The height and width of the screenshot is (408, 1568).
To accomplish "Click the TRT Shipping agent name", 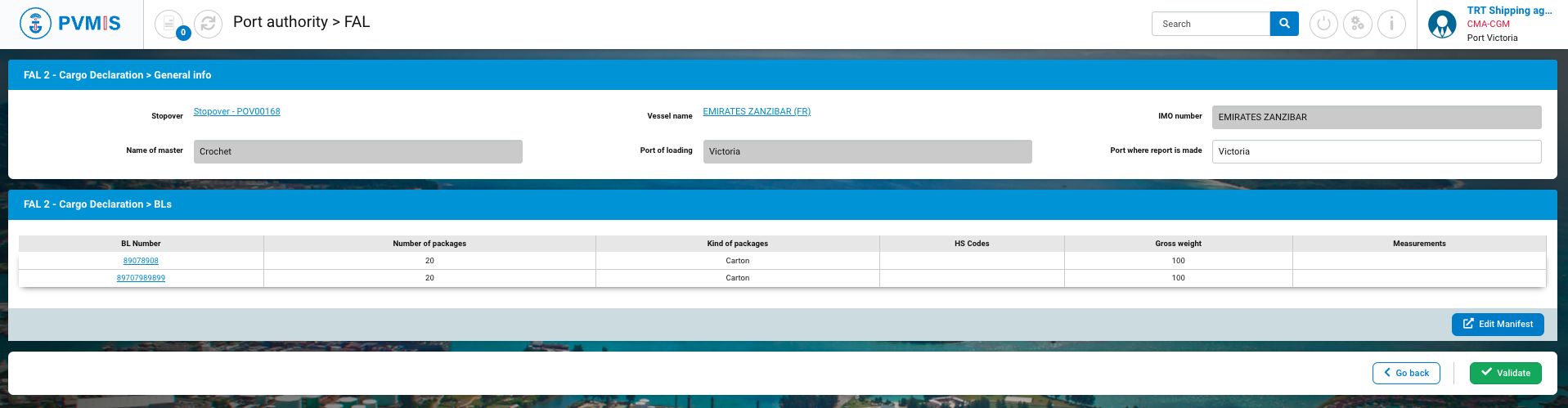I will [x=1509, y=11].
